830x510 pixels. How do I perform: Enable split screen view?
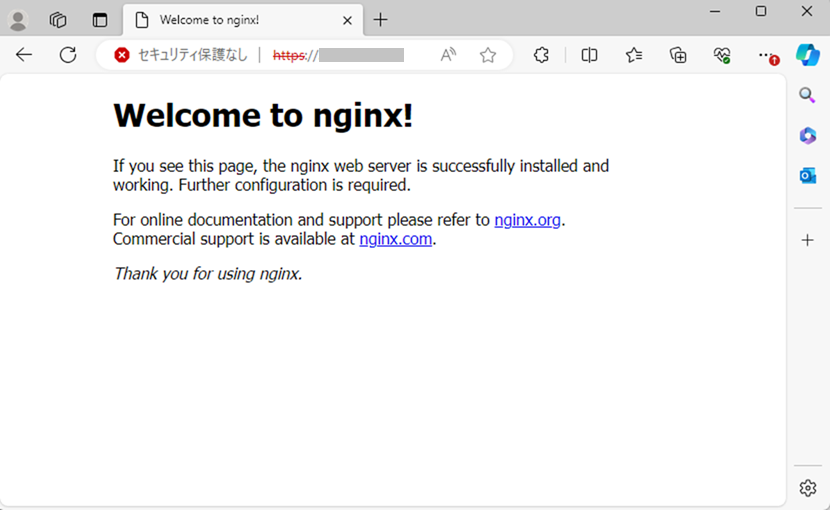pyautogui.click(x=590, y=55)
